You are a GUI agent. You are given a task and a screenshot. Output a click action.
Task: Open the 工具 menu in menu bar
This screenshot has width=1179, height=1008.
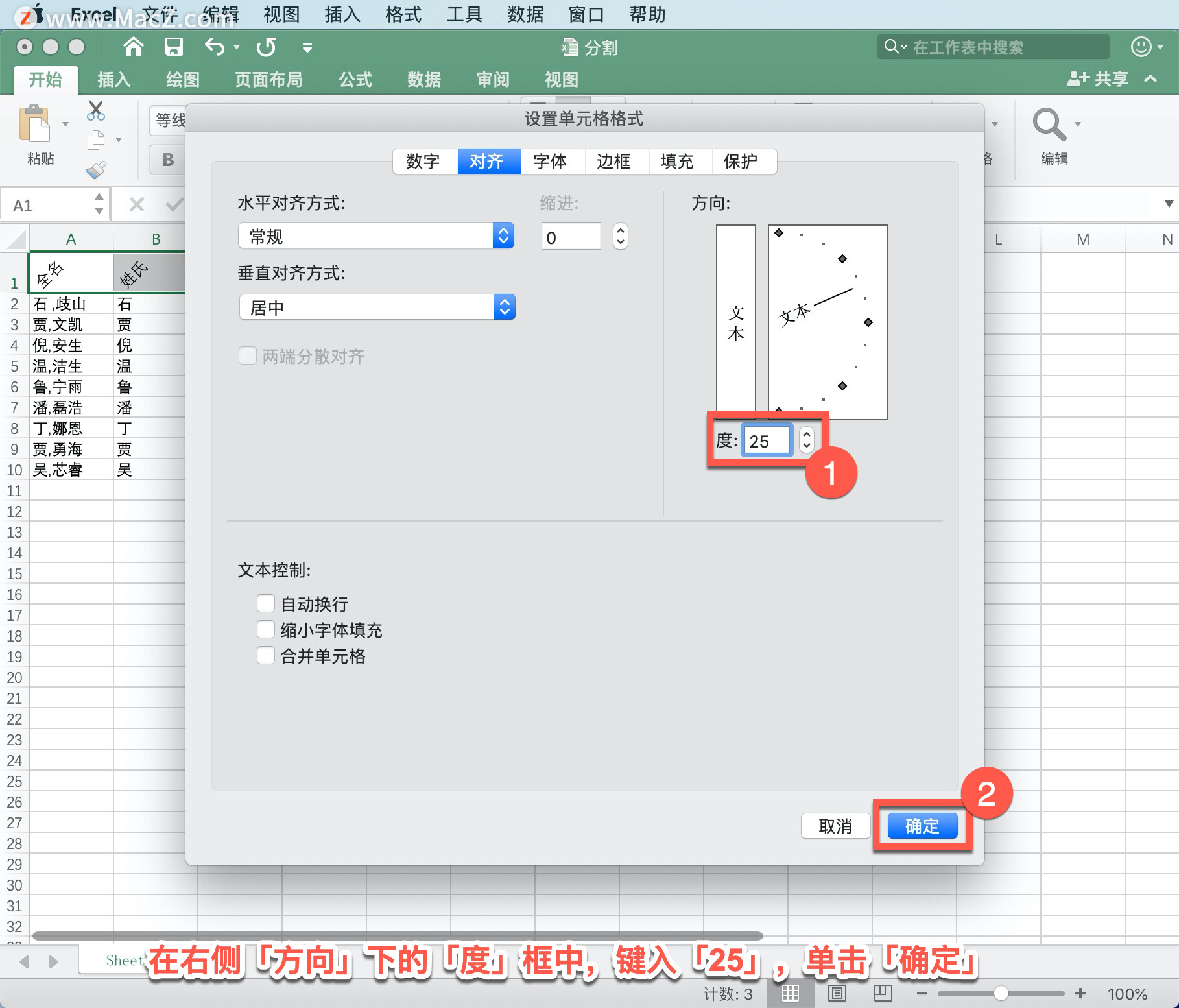(464, 14)
